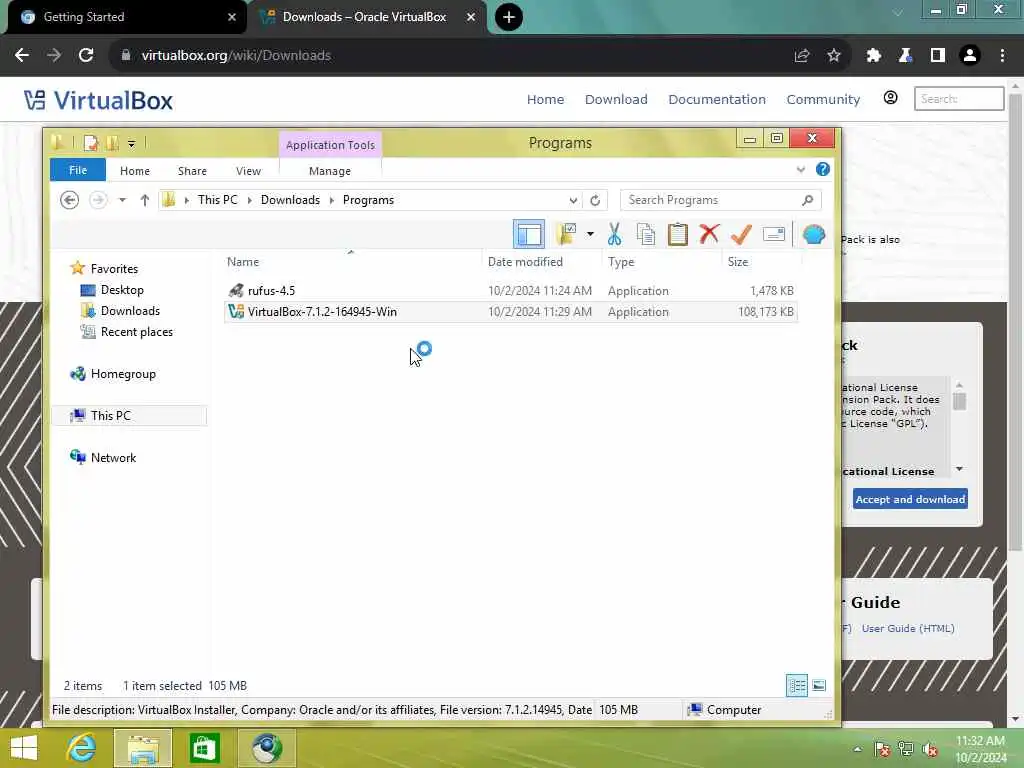Click This PC in the address breadcrumb
Screen dimensions: 1024x768
pos(217,200)
